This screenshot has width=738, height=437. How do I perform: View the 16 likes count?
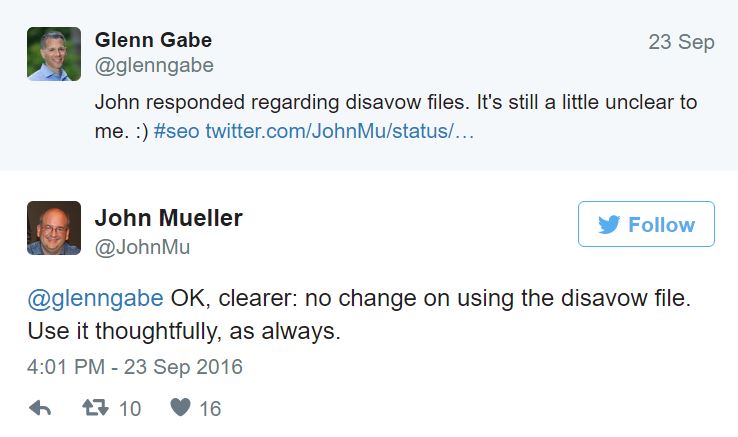click(210, 408)
